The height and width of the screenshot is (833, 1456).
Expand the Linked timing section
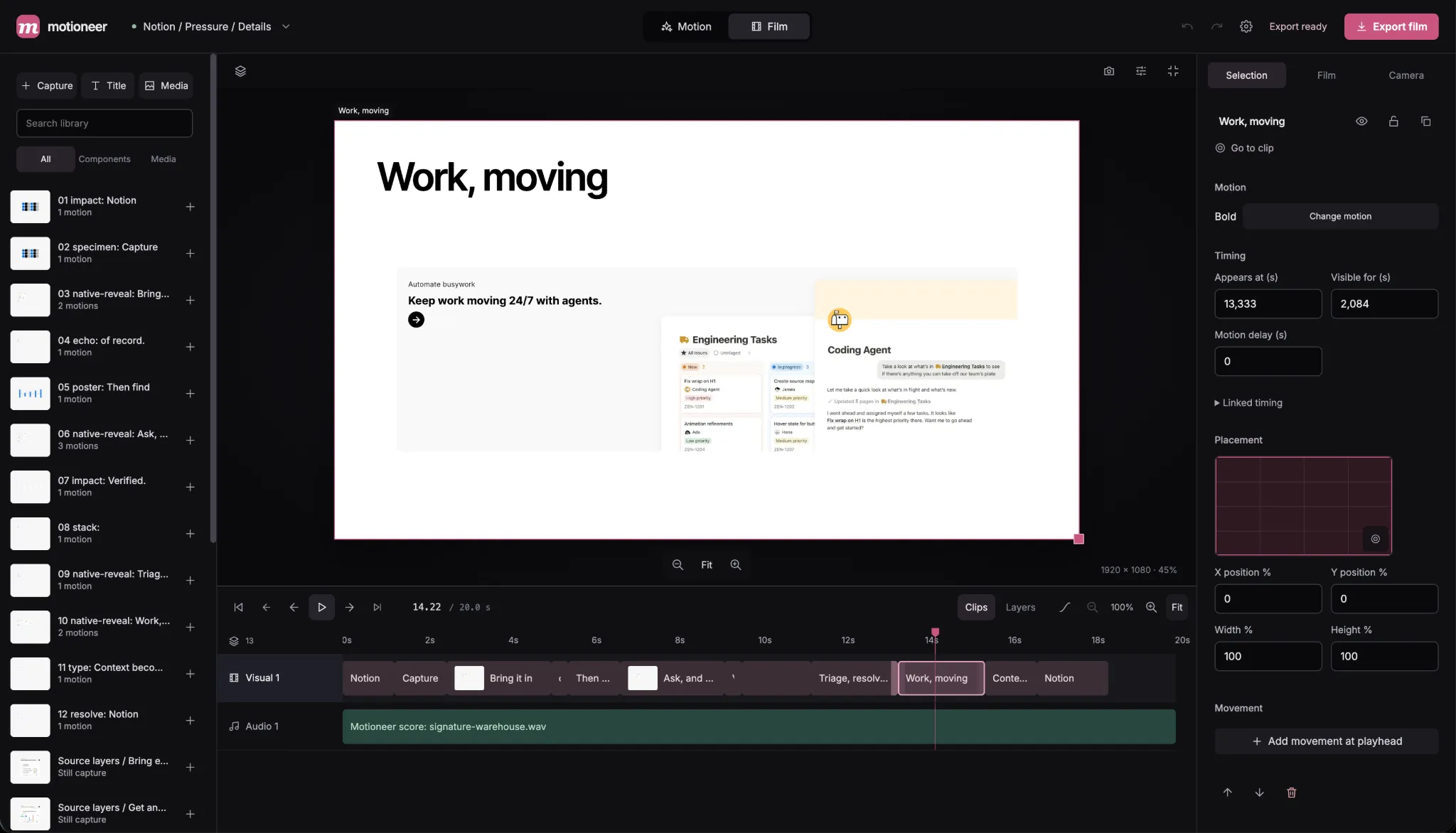click(1248, 402)
